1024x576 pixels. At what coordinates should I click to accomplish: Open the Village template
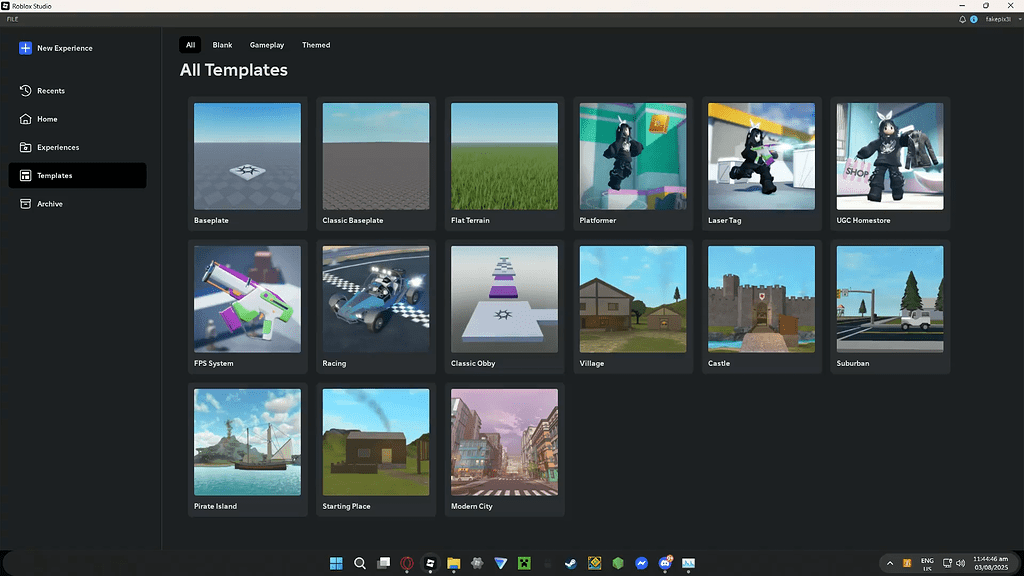pyautogui.click(x=633, y=306)
